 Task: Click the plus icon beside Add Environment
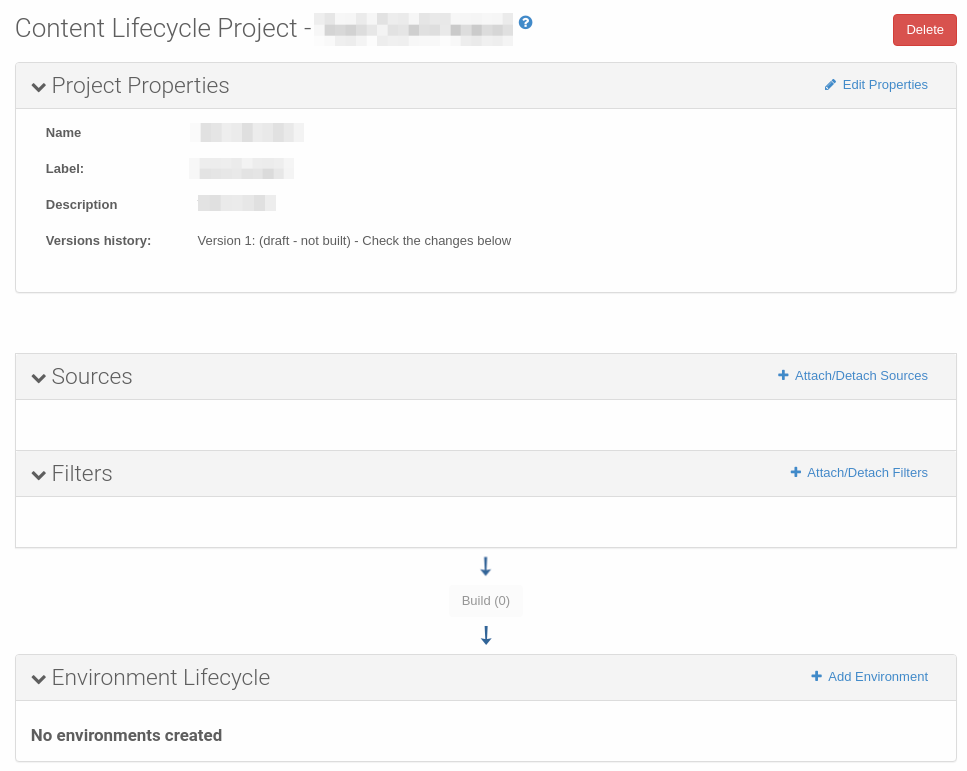click(x=817, y=676)
